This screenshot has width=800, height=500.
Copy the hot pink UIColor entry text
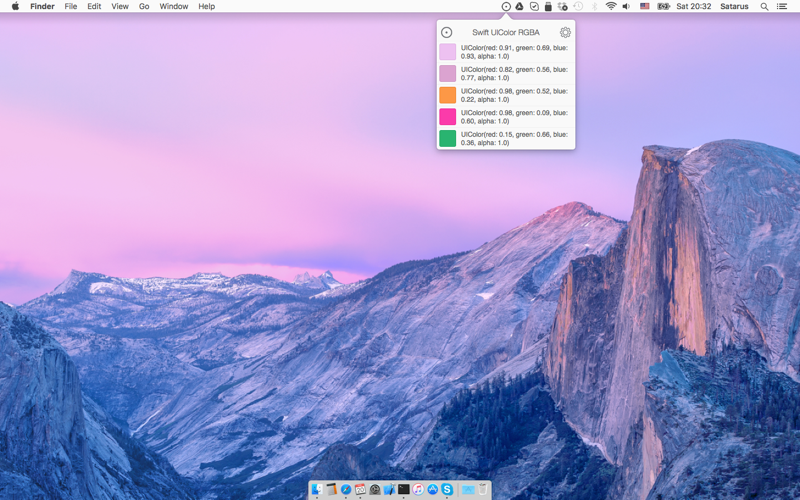pyautogui.click(x=514, y=117)
